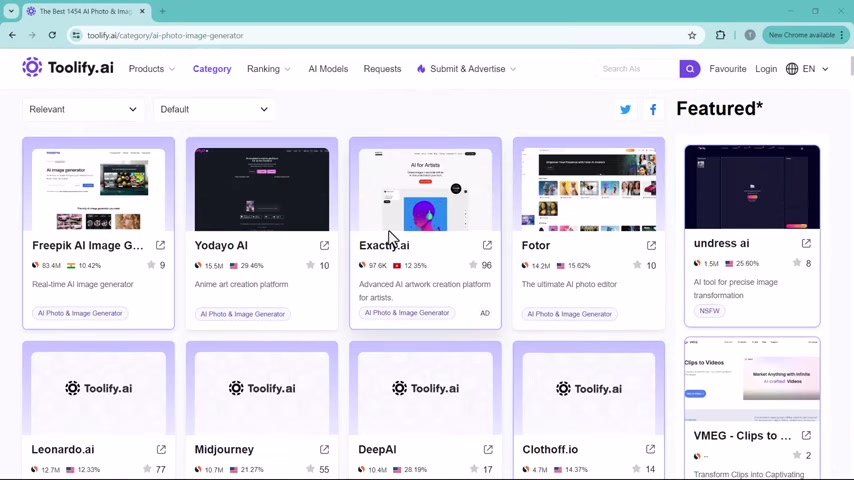The image size is (854, 480).
Task: Favourite Fotor with its star icon
Action: pyautogui.click(x=637, y=265)
